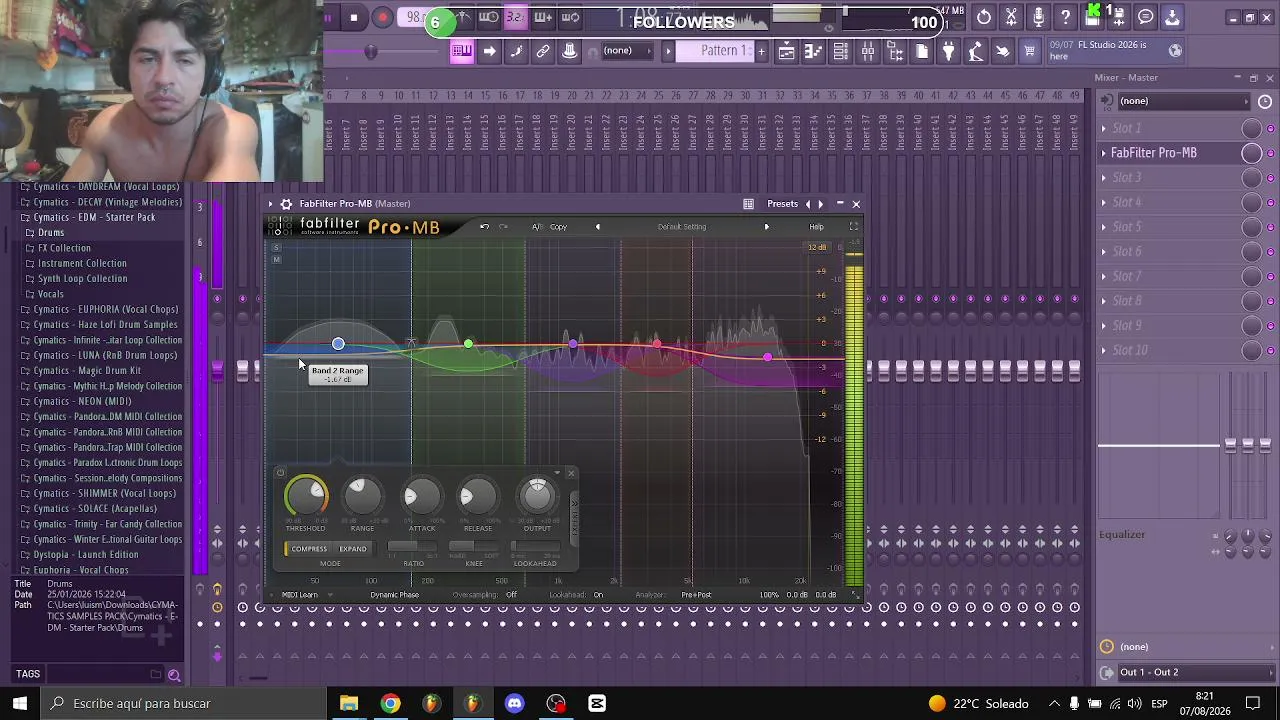
Task: Open the Drums folder in the browser
Action: [51, 233]
